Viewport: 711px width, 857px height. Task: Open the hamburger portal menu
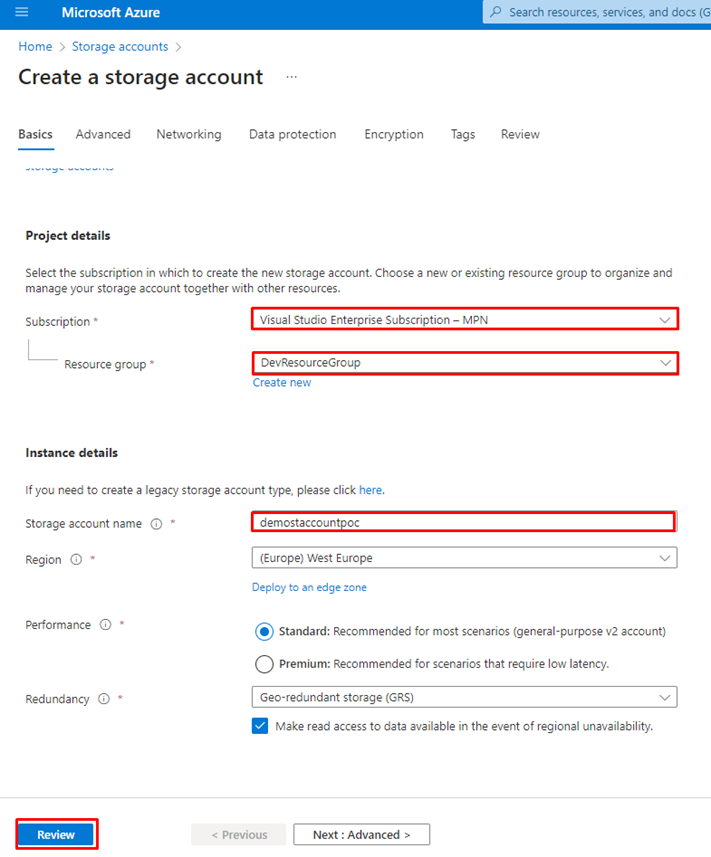point(22,13)
